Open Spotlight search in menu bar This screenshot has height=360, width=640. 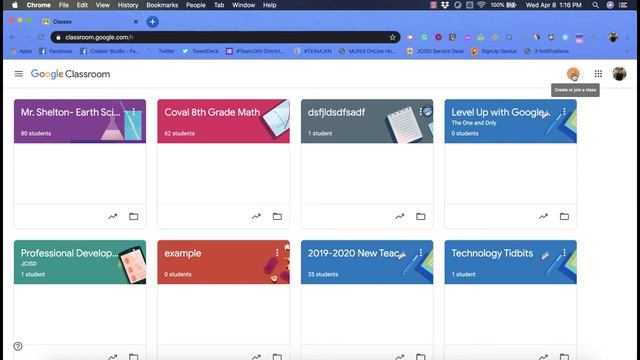click(596, 5)
